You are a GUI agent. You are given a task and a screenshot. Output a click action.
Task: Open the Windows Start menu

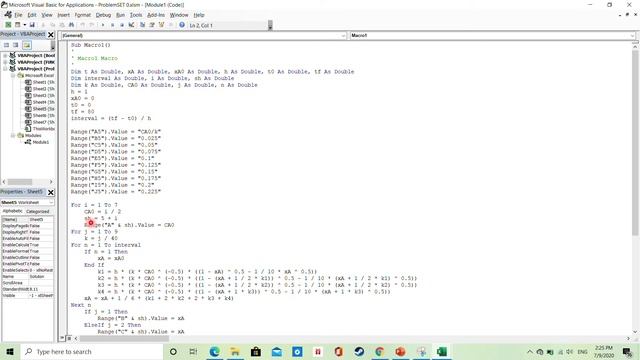10,351
